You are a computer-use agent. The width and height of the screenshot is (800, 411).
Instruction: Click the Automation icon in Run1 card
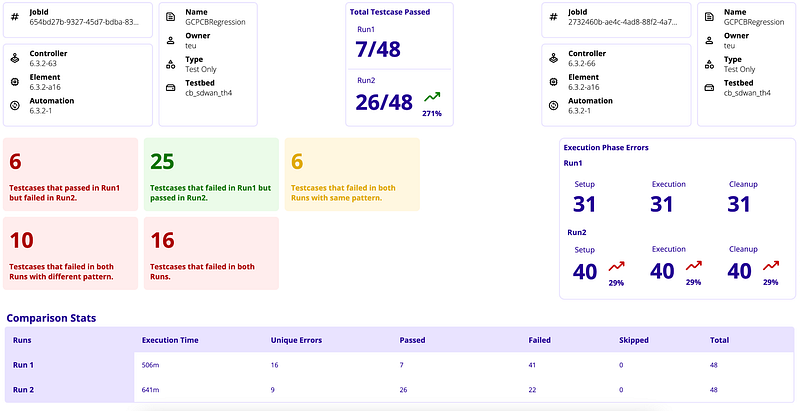point(15,106)
